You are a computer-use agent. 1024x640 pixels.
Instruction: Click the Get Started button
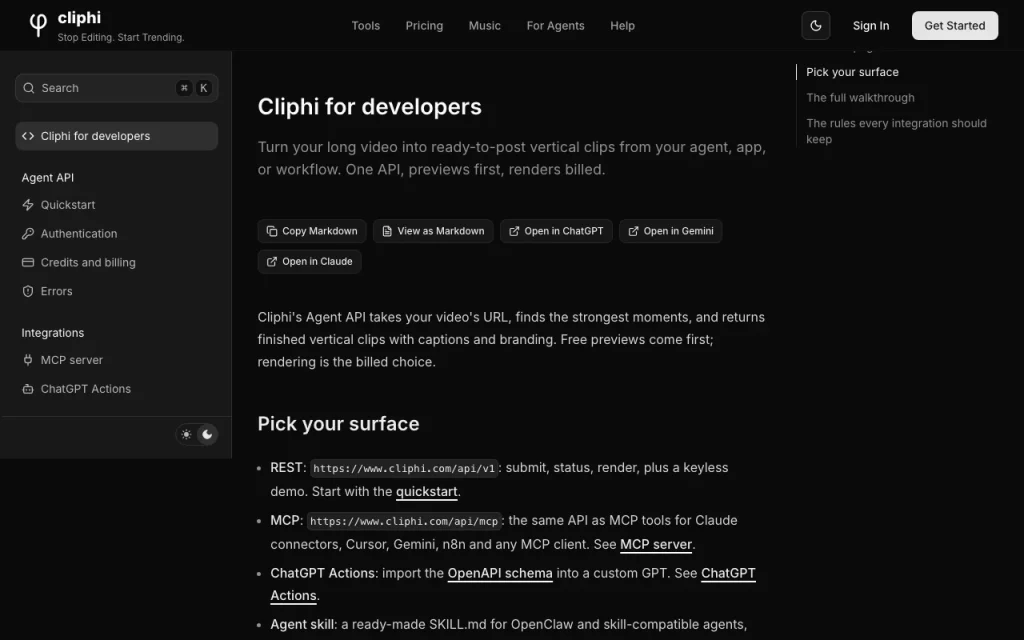tap(955, 25)
